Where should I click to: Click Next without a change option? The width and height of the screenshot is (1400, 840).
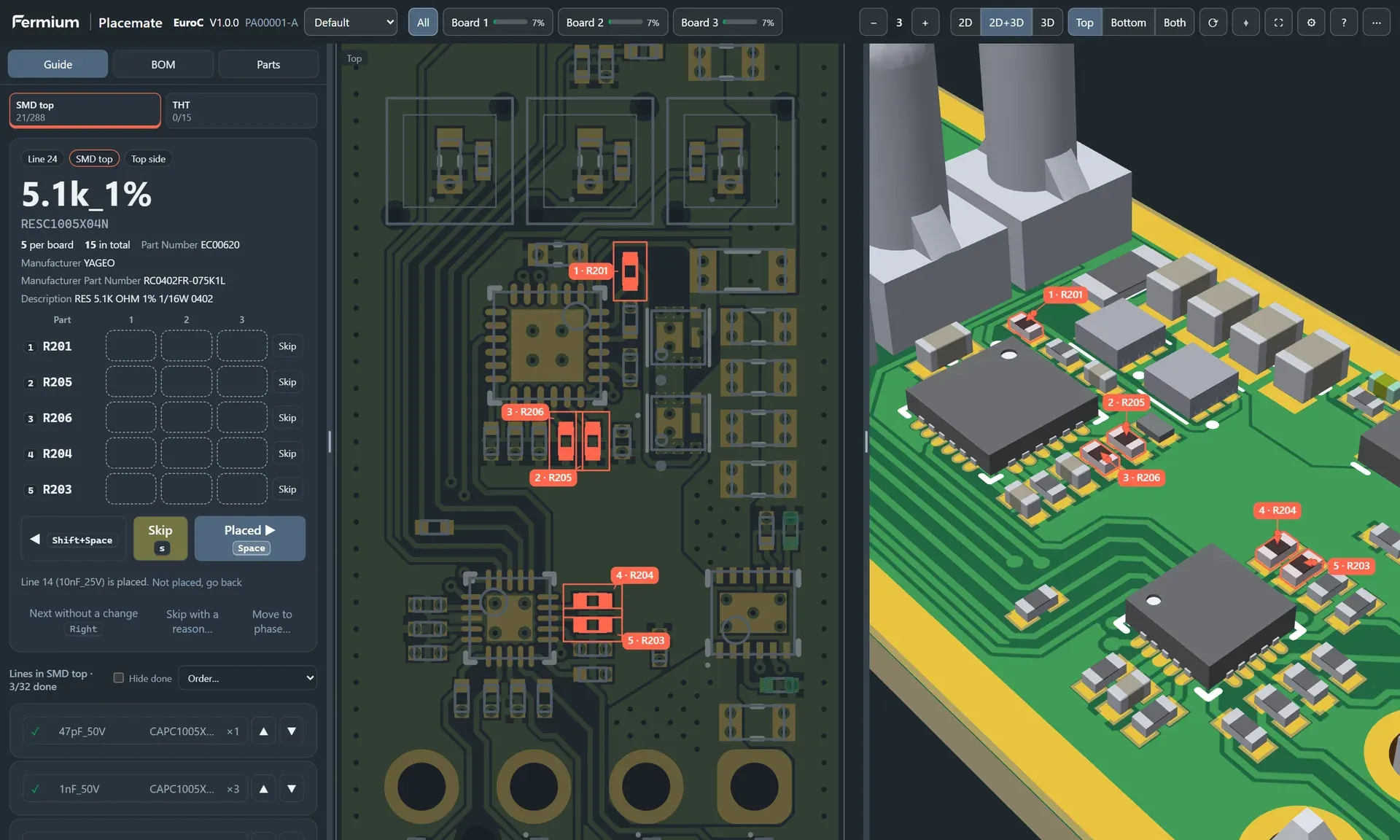83,621
